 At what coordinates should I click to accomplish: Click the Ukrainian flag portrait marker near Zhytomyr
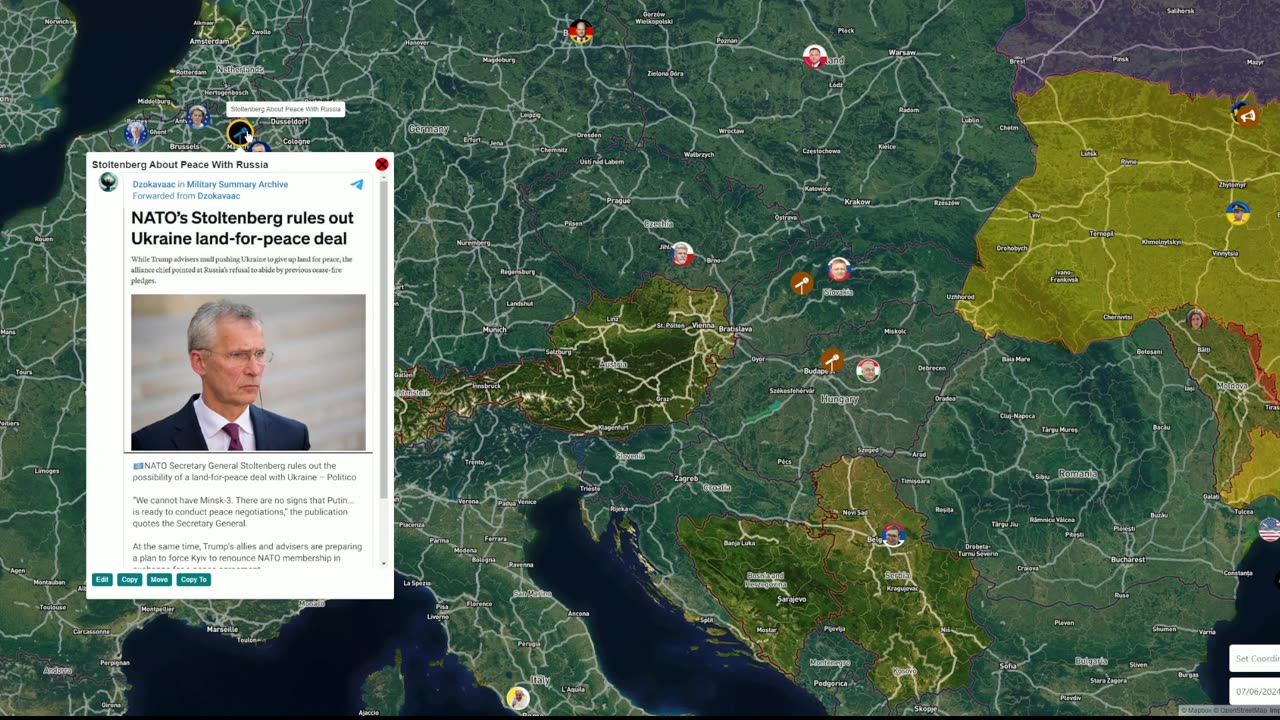point(1238,213)
